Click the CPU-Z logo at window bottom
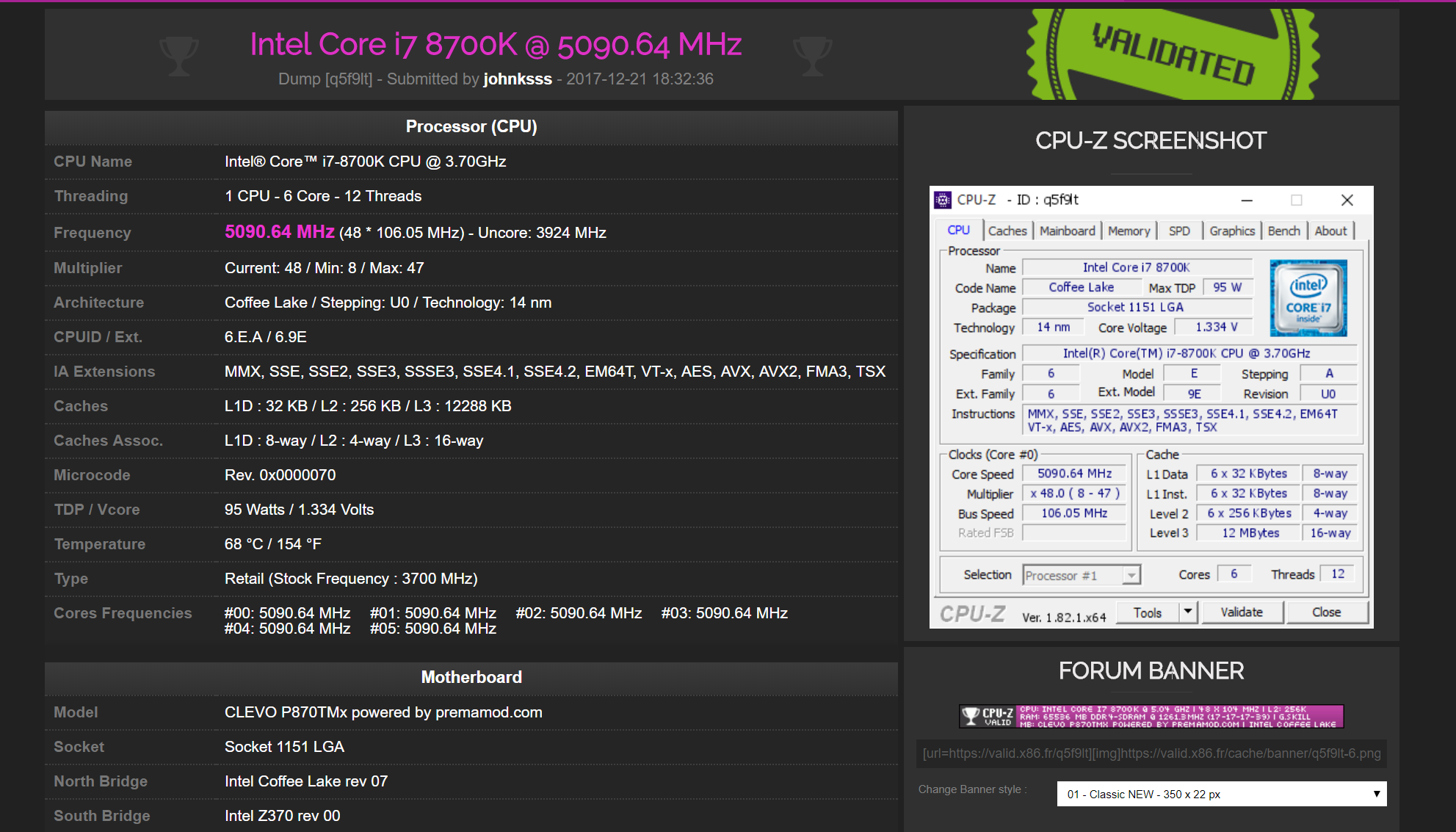This screenshot has width=1456, height=832. click(973, 614)
